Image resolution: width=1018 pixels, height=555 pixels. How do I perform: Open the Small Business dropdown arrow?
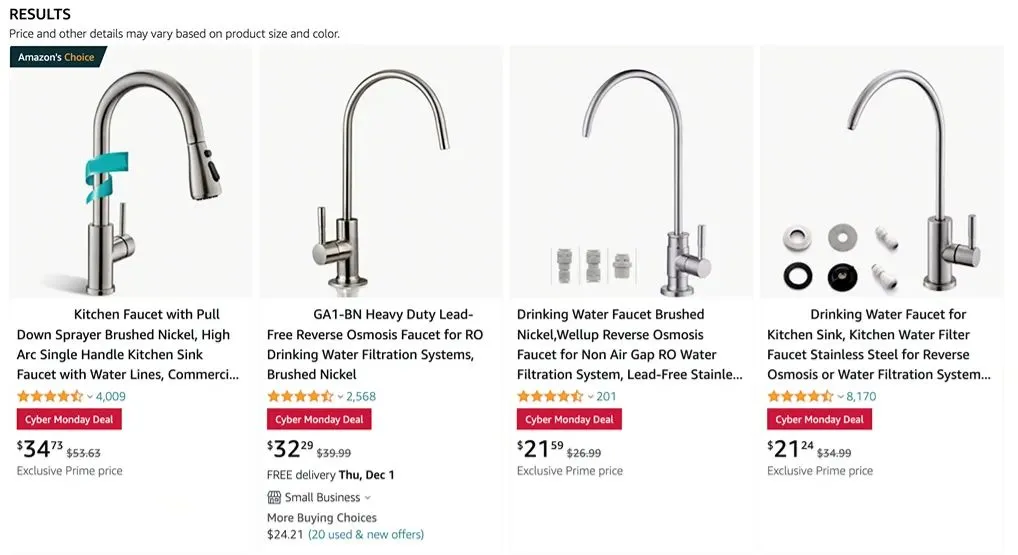[x=367, y=498]
